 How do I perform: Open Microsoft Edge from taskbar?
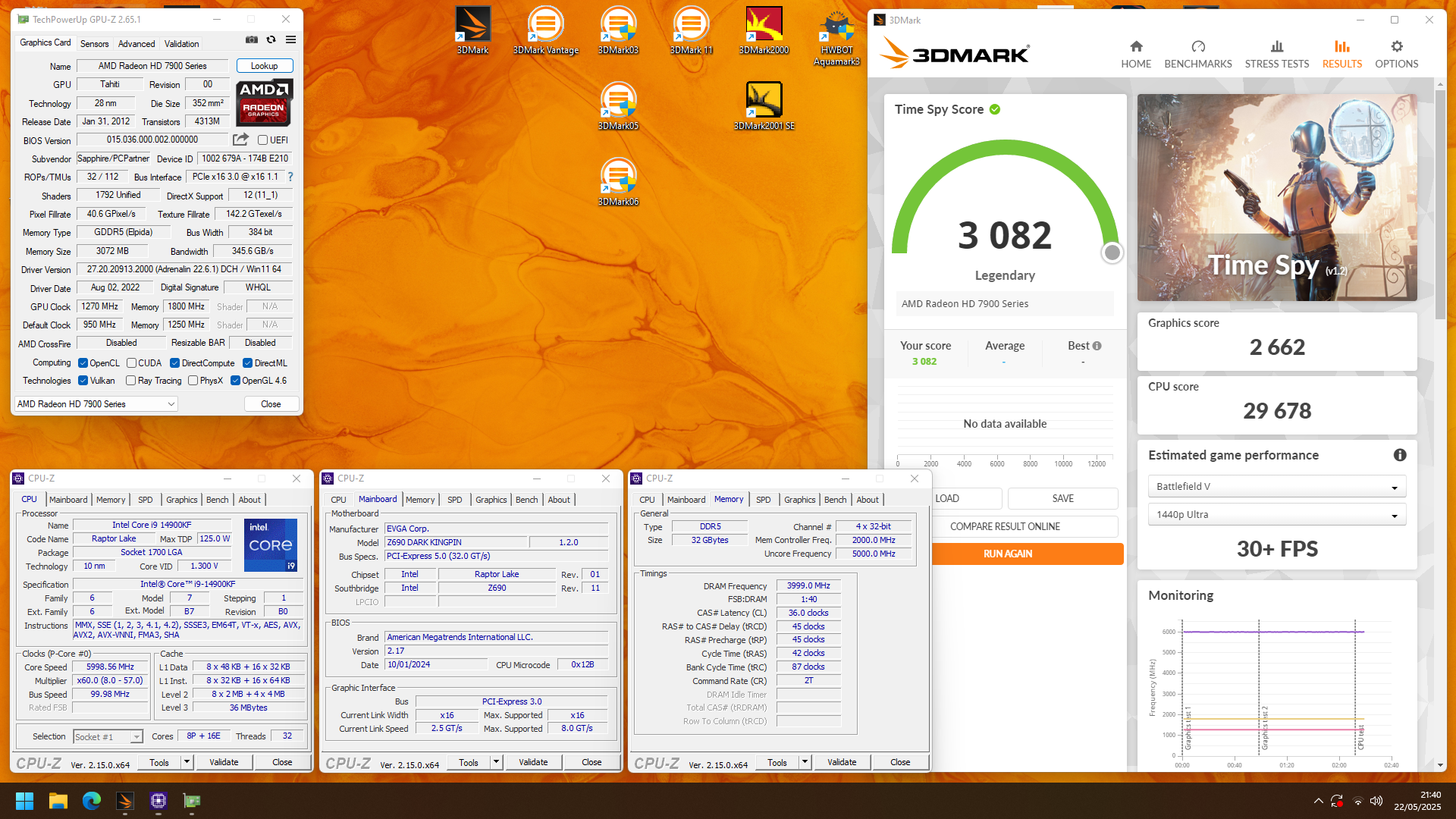pos(92,801)
